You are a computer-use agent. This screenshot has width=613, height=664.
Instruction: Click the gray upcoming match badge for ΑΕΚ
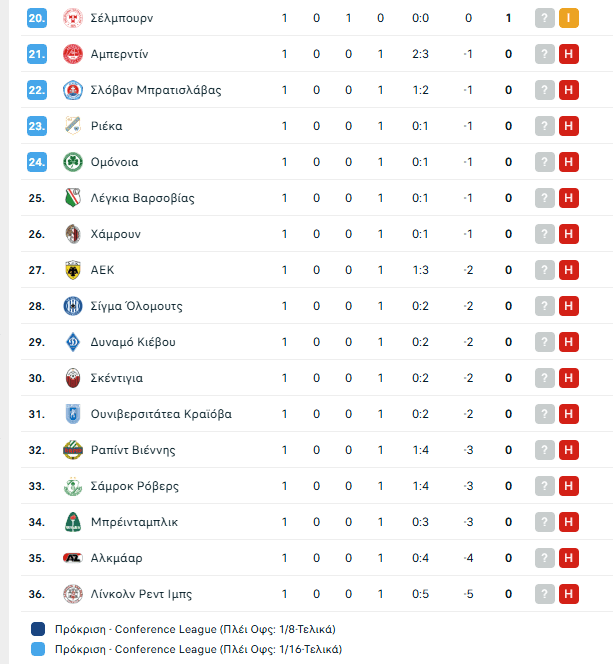544,270
